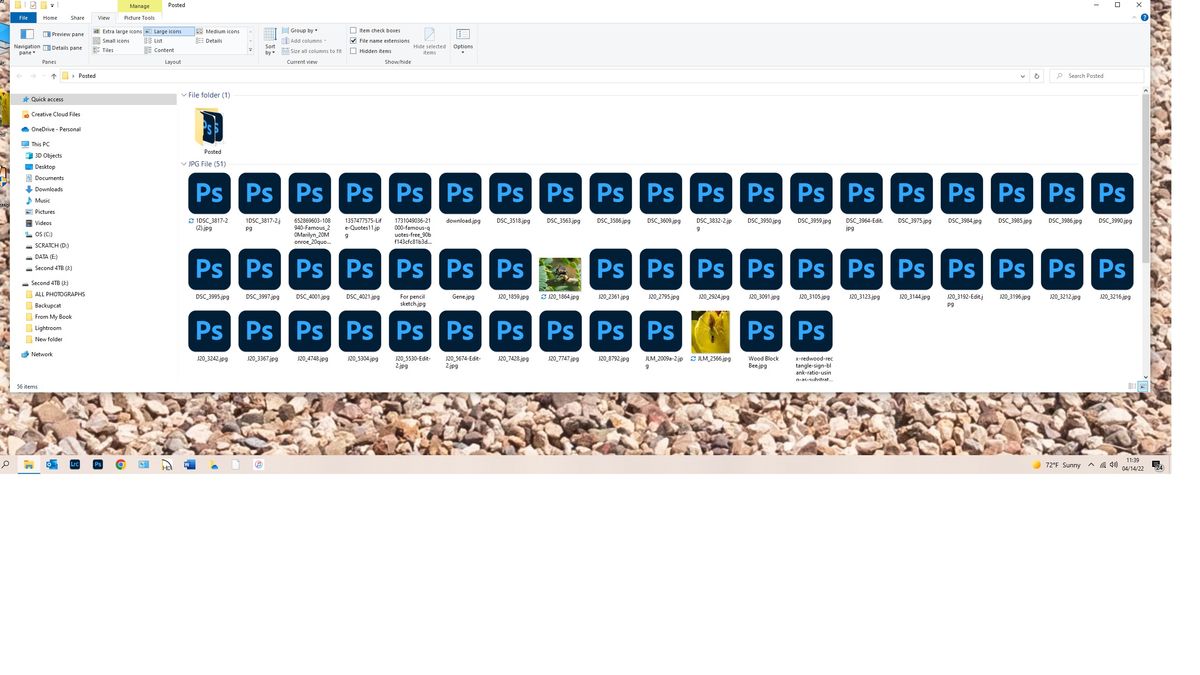Click the Manage contextual tab

pos(139,6)
